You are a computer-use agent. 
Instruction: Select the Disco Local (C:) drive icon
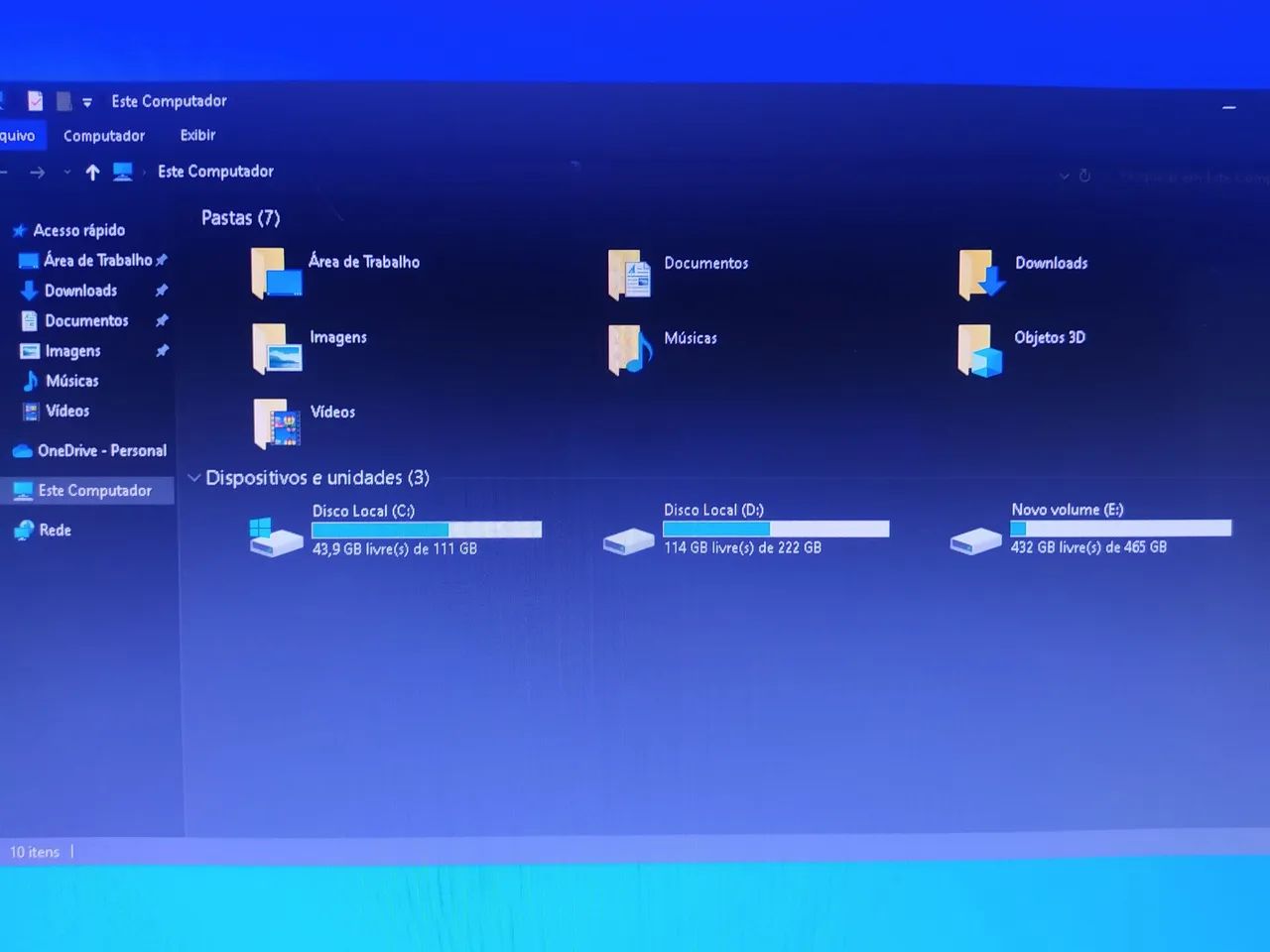click(x=275, y=536)
